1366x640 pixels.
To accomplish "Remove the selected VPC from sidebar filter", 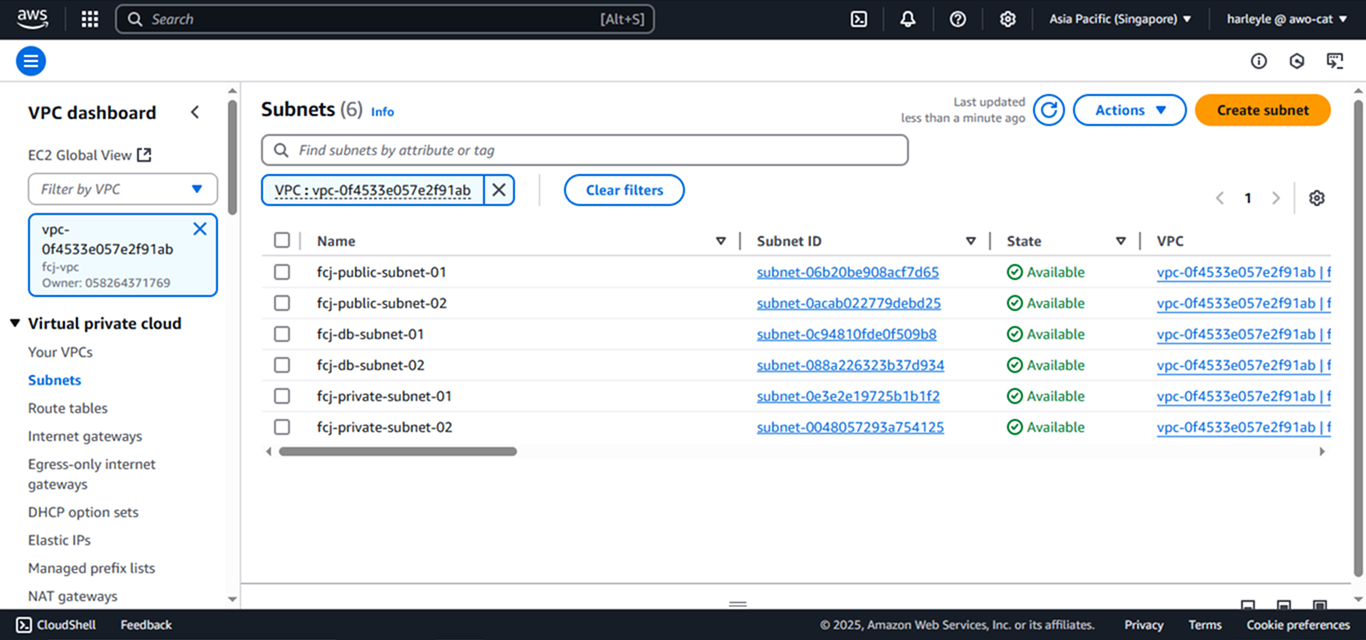I will (200, 229).
